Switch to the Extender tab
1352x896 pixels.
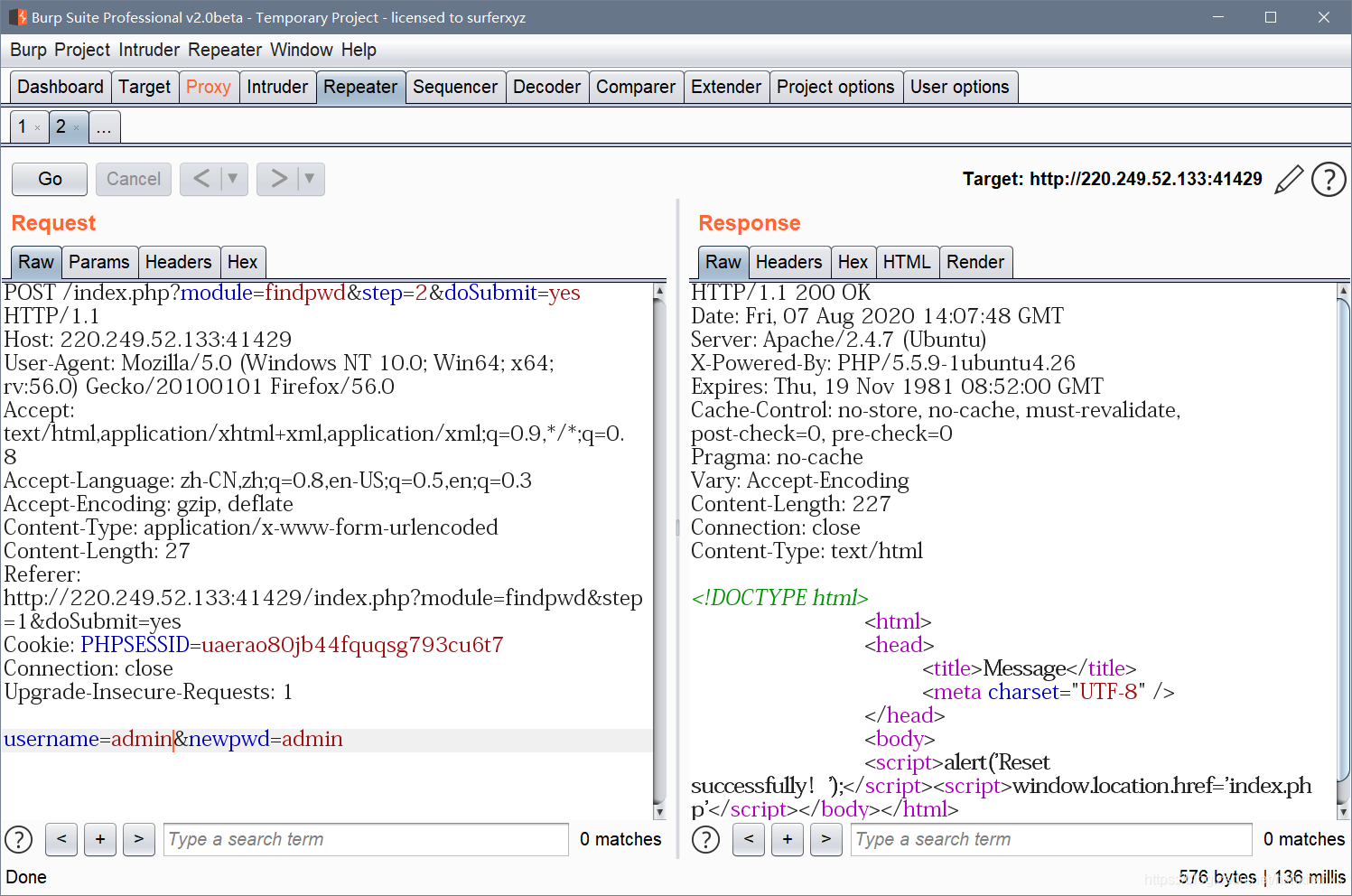pyautogui.click(x=726, y=87)
